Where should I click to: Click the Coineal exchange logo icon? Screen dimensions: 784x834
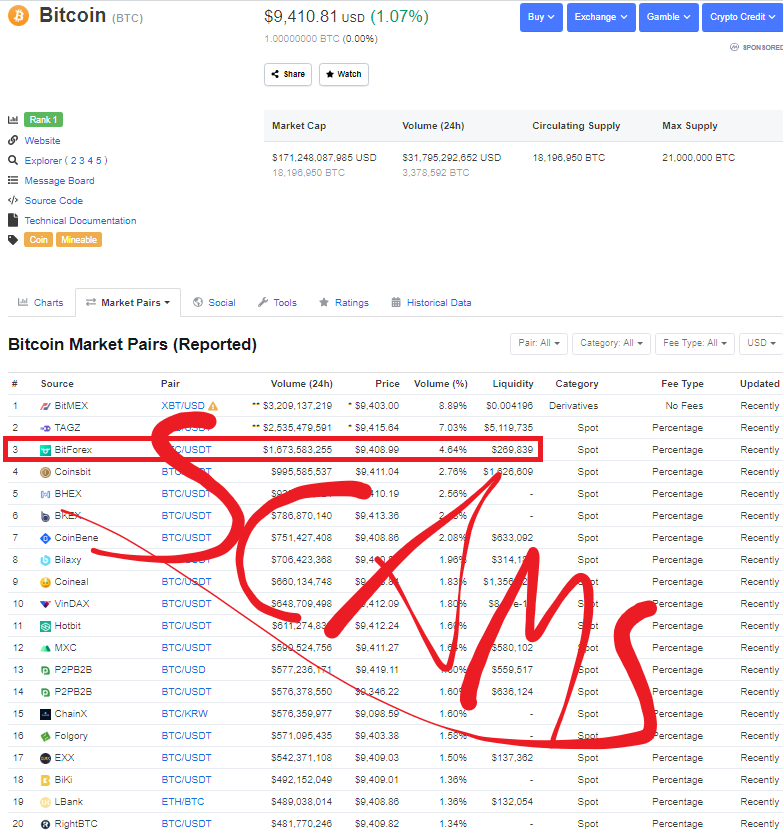click(45, 582)
